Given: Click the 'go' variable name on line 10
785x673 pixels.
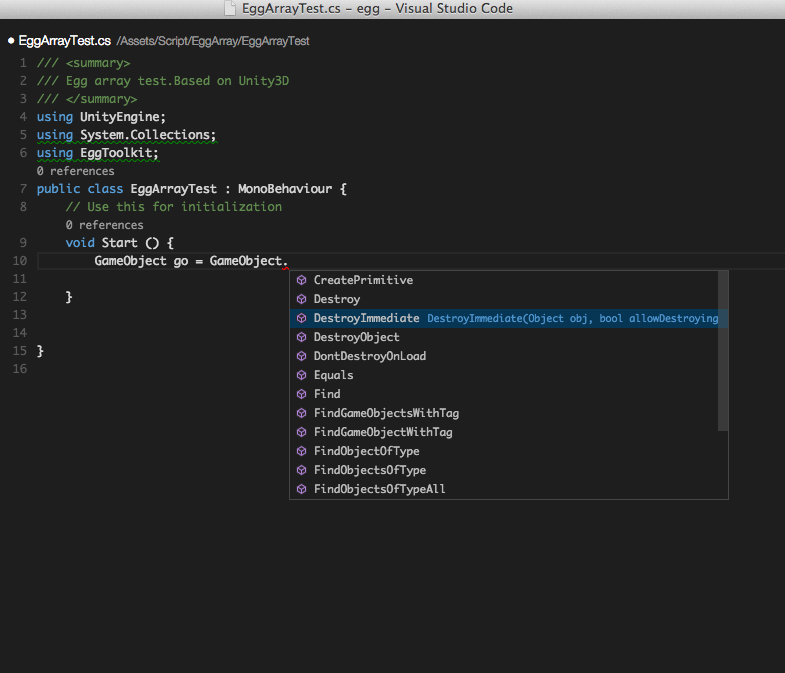Looking at the screenshot, I should (181, 261).
